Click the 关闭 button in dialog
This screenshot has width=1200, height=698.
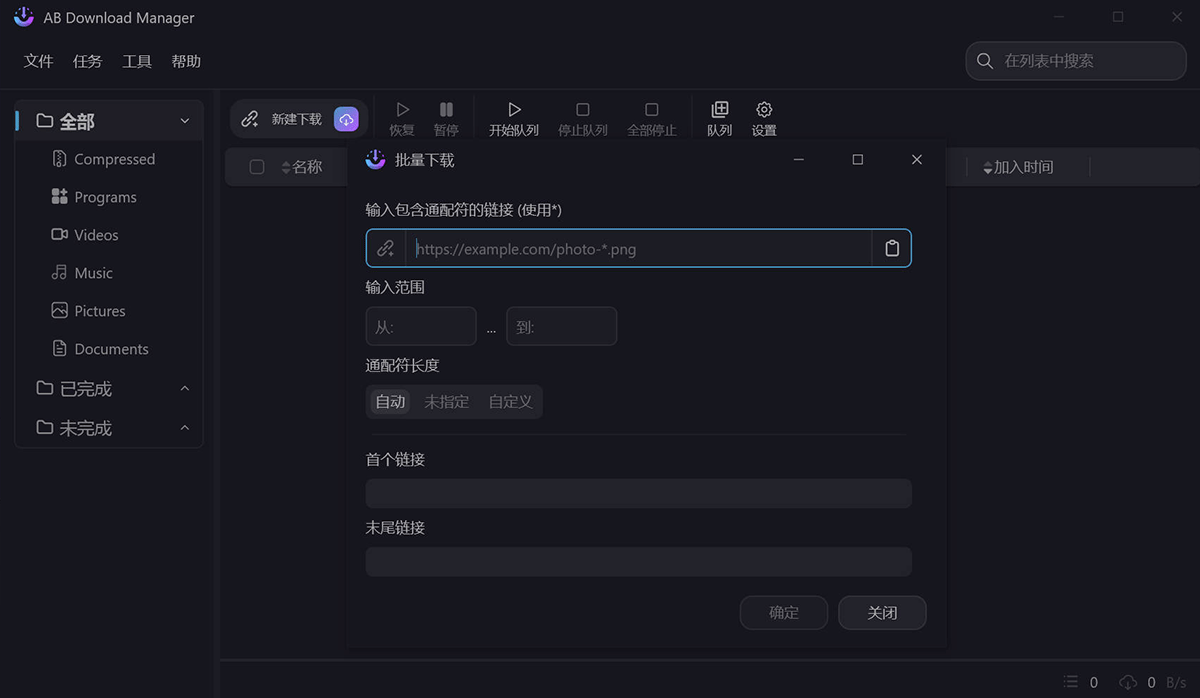(x=882, y=613)
